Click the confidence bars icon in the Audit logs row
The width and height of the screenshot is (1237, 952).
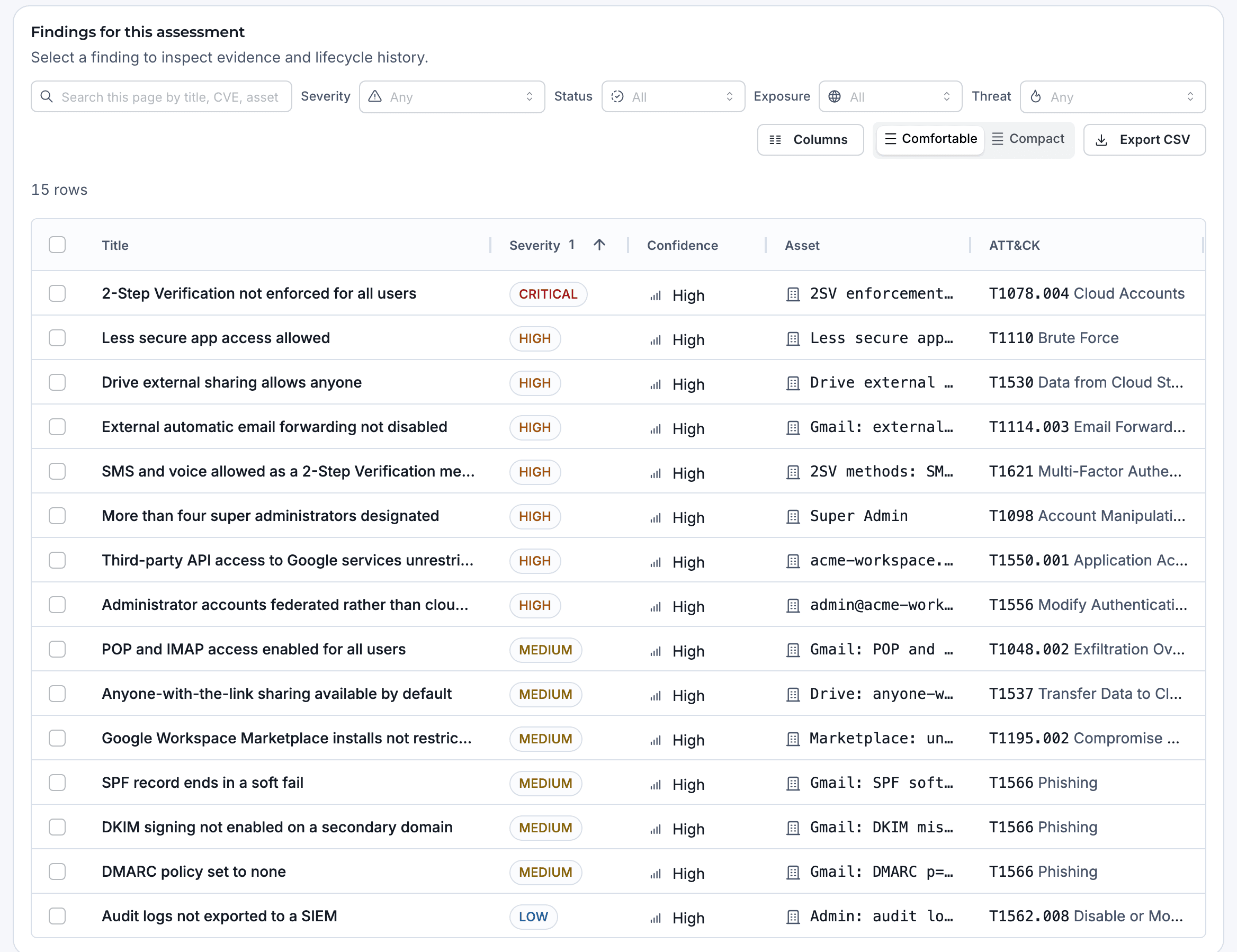656,918
